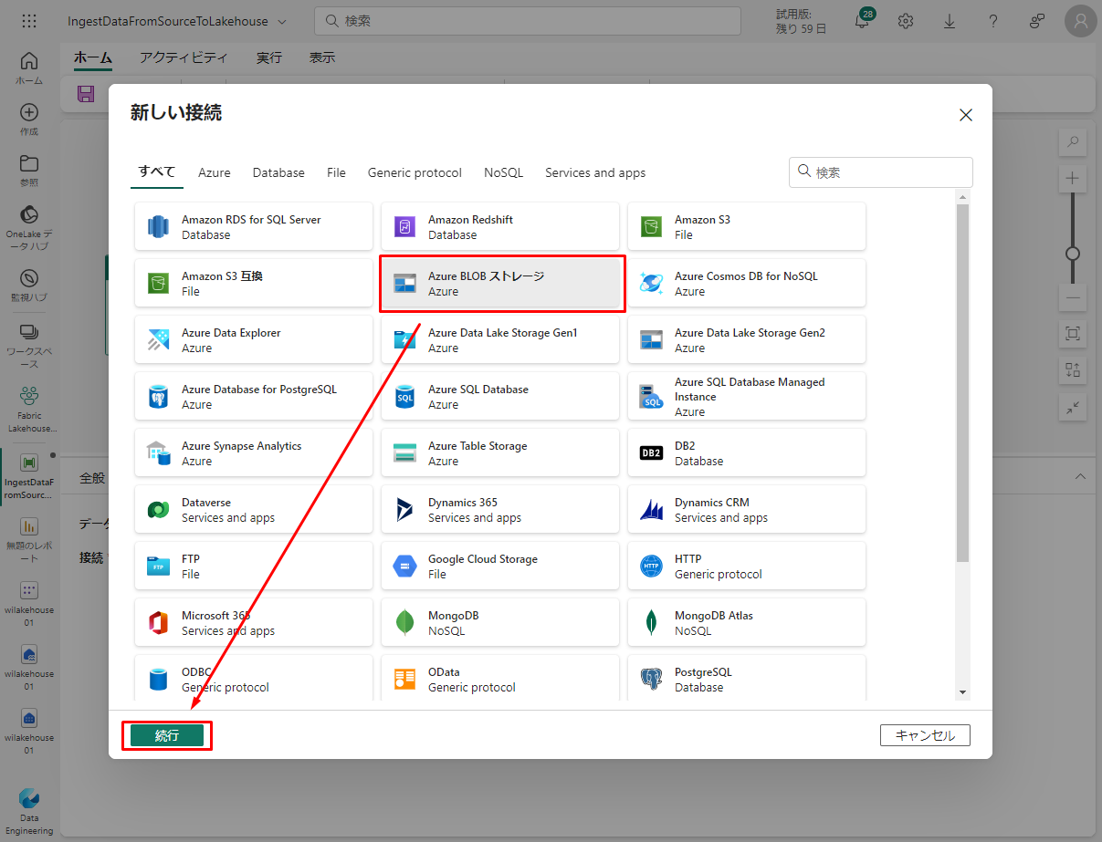Open the settings gear icon

point(905,21)
